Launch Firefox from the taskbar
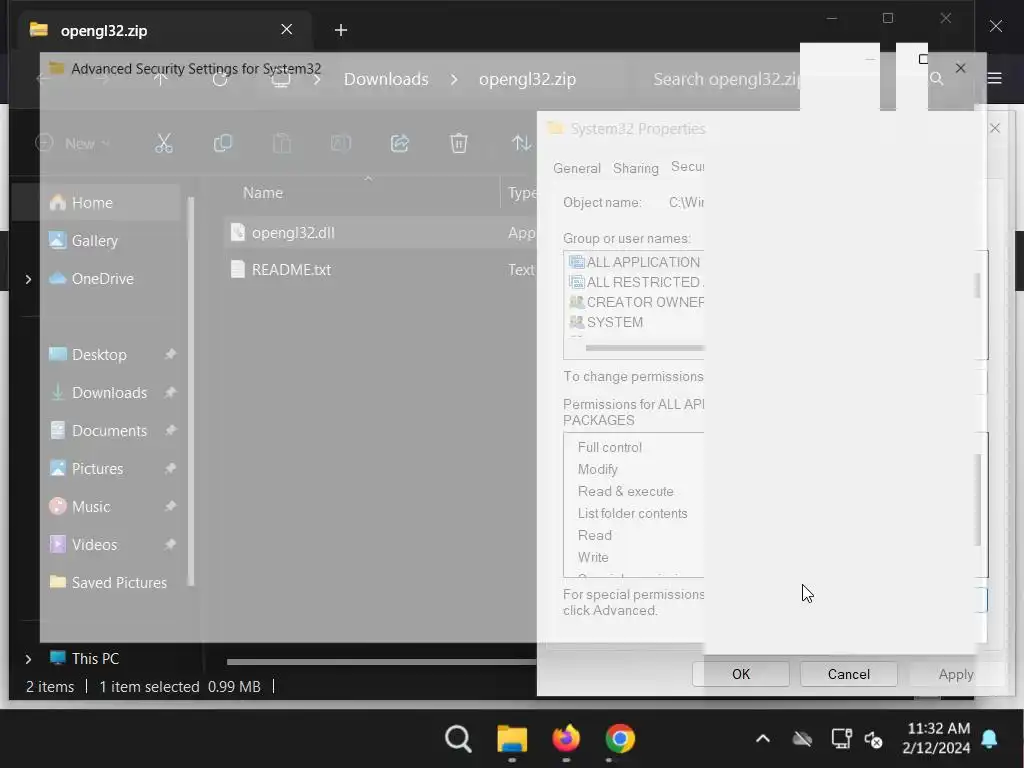The width and height of the screenshot is (1024, 768). [x=566, y=739]
